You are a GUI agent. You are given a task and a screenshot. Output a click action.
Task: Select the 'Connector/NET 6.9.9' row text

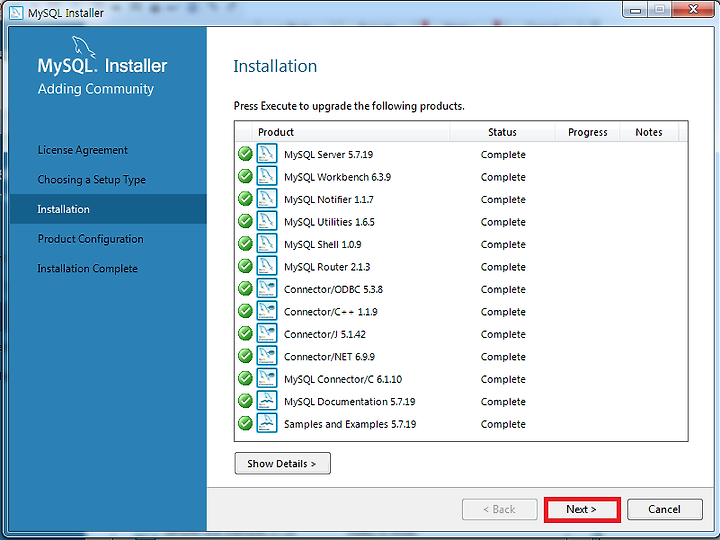coord(329,357)
